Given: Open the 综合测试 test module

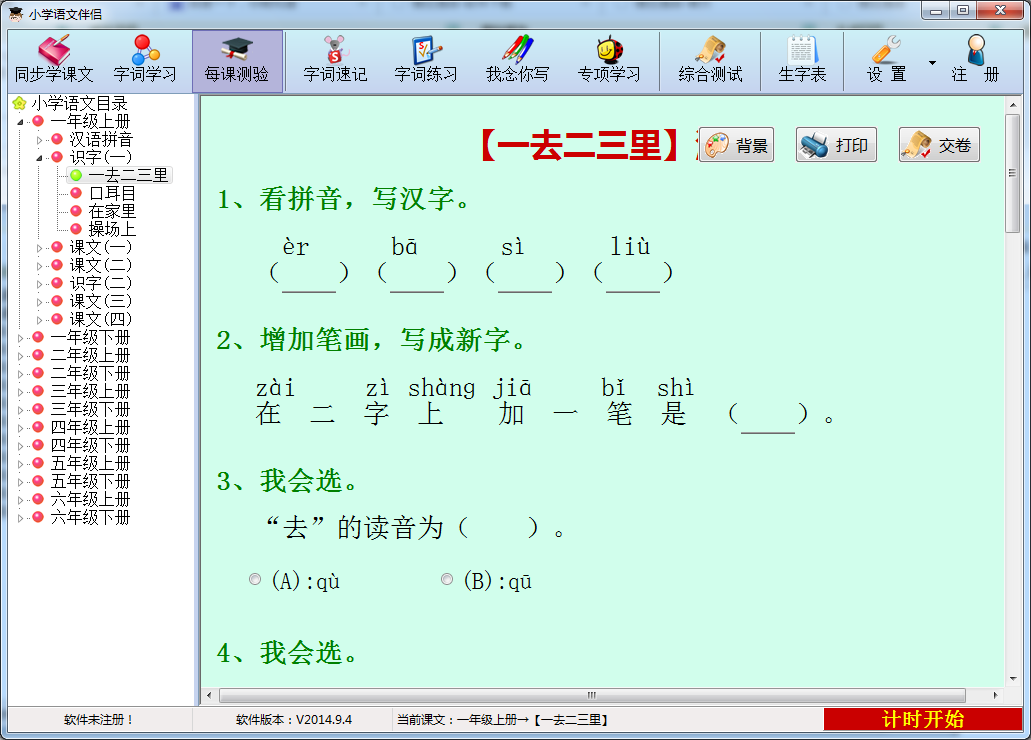Looking at the screenshot, I should pyautogui.click(x=710, y=60).
